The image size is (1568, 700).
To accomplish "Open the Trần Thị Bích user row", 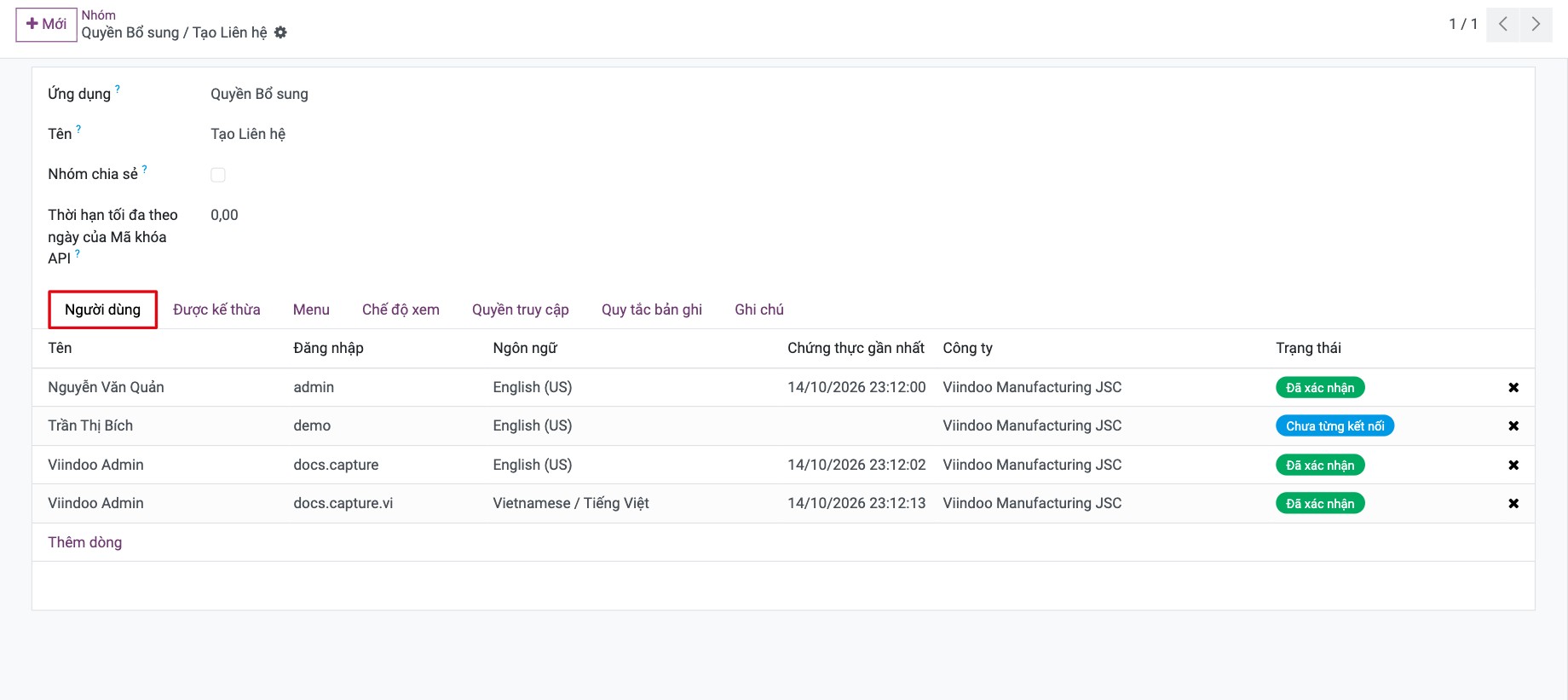I will point(783,425).
